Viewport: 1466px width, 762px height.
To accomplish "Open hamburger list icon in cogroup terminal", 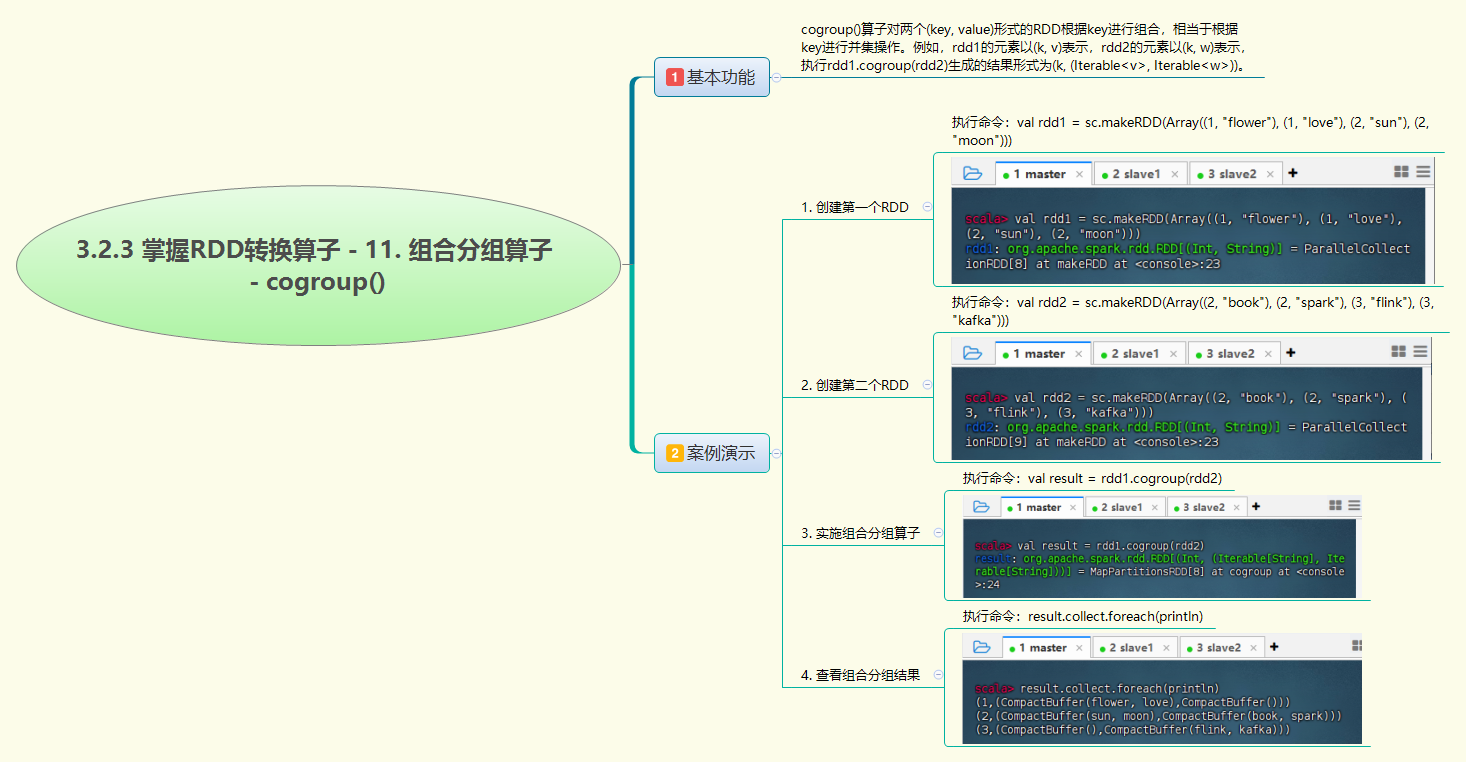I will tap(1355, 506).
